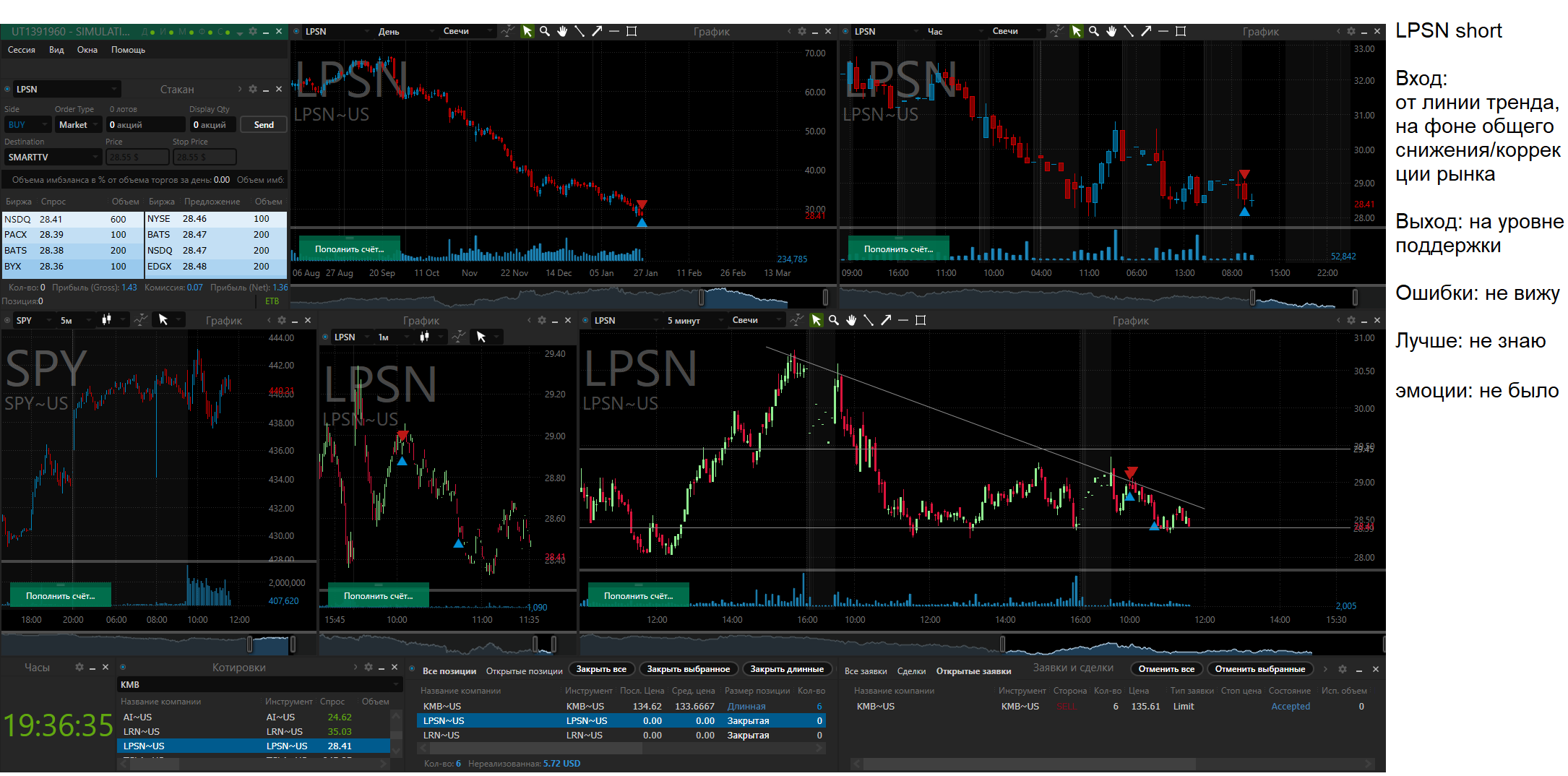Toggle link indicator in Котировки panel header
1568x776 pixels.
pyautogui.click(x=123, y=667)
